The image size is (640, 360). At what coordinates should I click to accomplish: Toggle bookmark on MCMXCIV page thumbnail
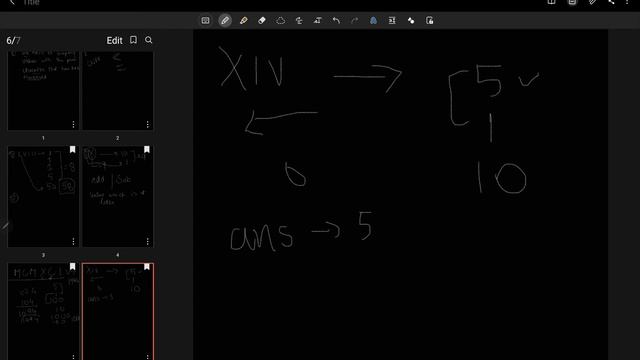pyautogui.click(x=72, y=267)
